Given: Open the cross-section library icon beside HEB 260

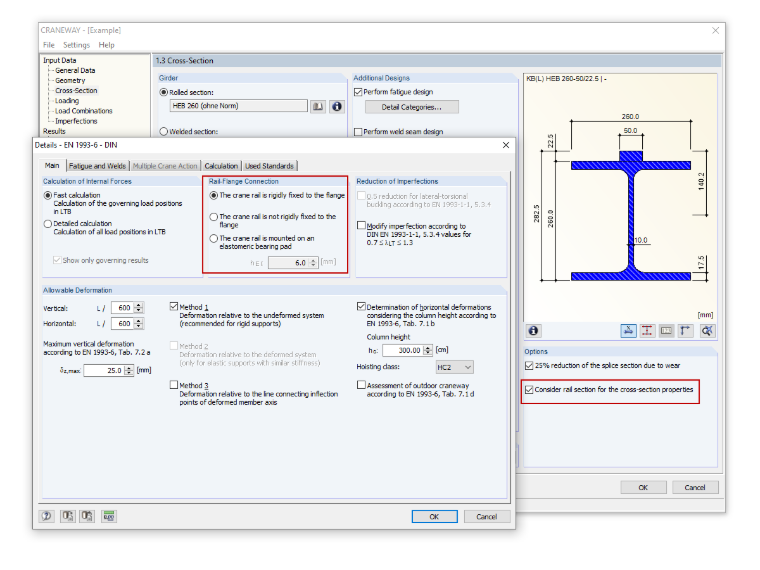Looking at the screenshot, I should 318,106.
